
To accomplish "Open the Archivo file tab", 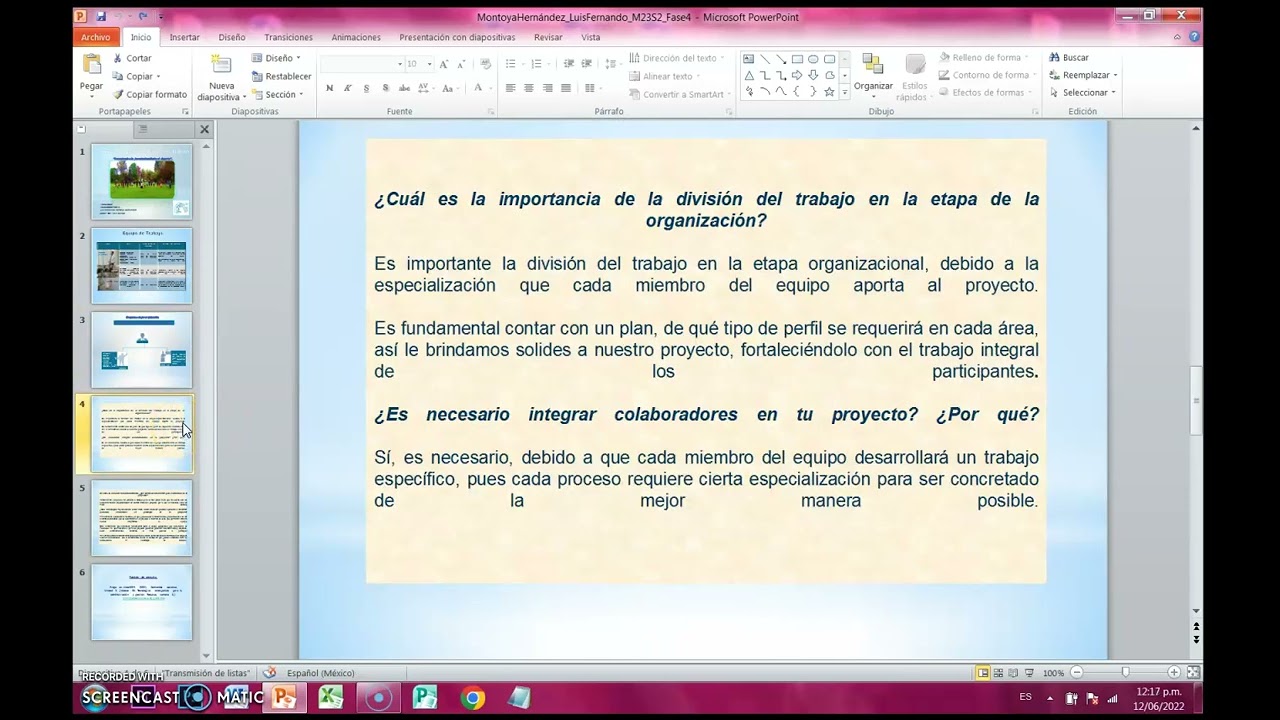I will pos(96,37).
